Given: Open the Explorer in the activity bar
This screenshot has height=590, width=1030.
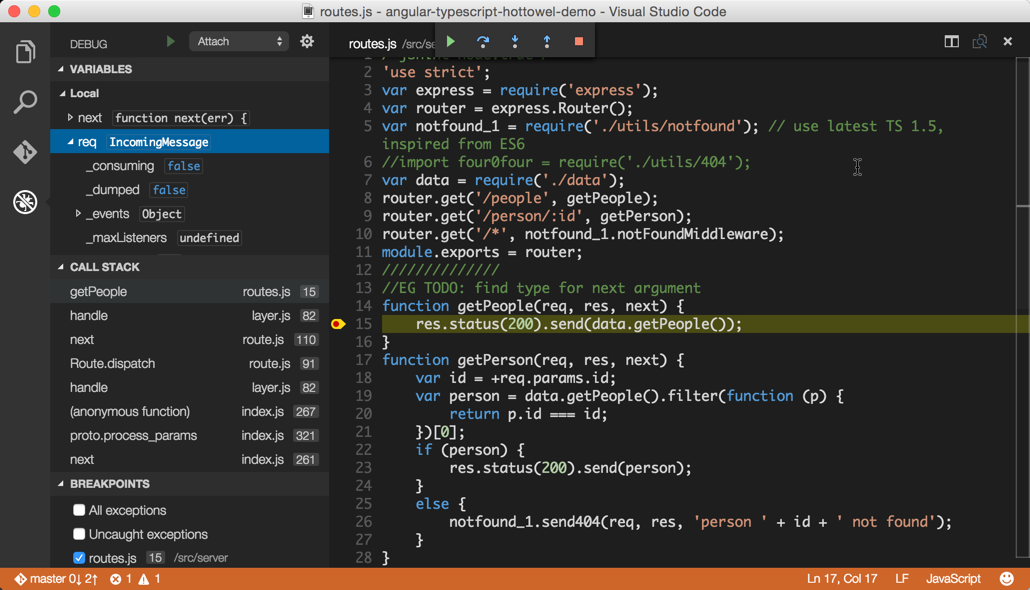Looking at the screenshot, I should coord(24,51).
